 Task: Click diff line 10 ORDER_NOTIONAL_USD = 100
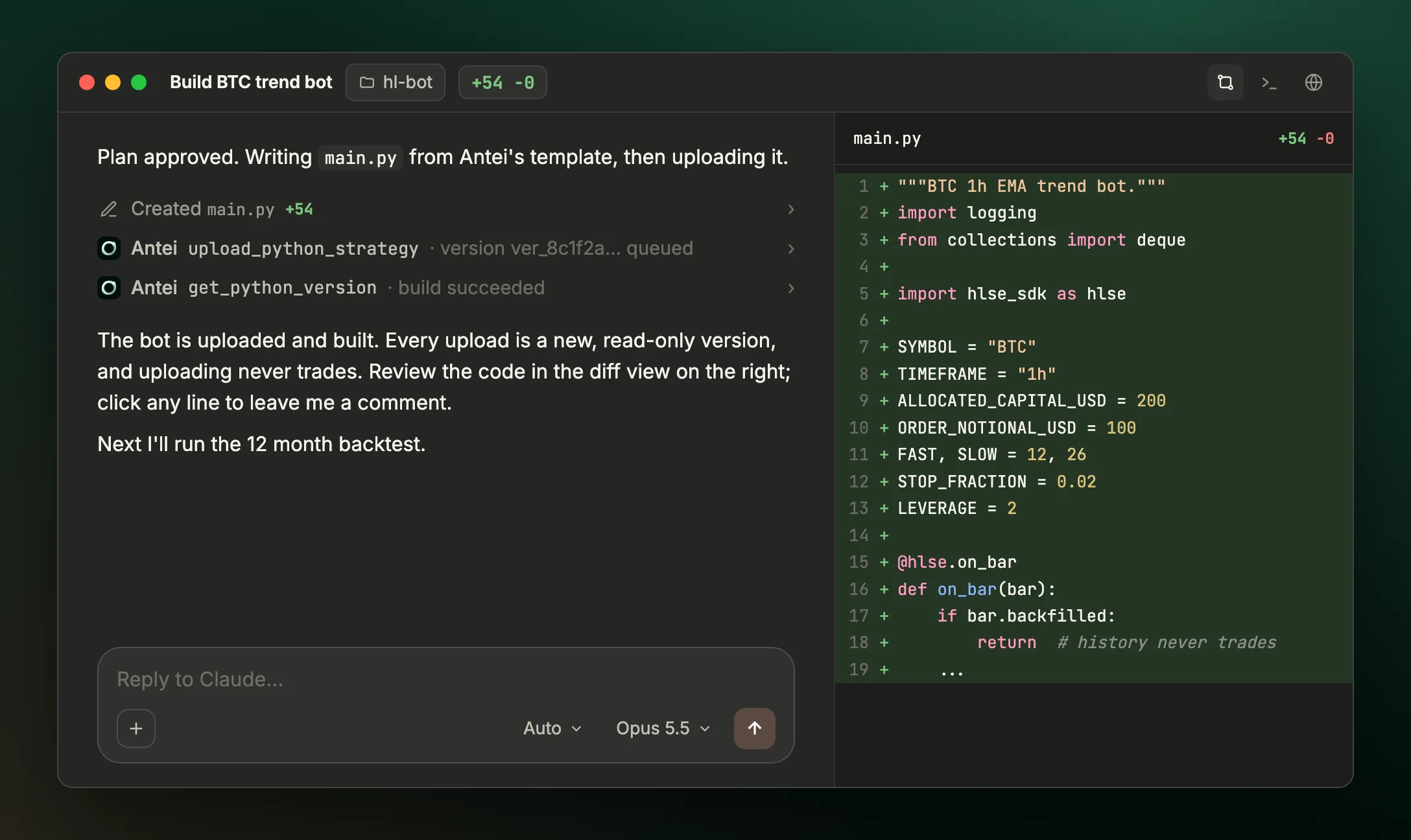point(1093,428)
